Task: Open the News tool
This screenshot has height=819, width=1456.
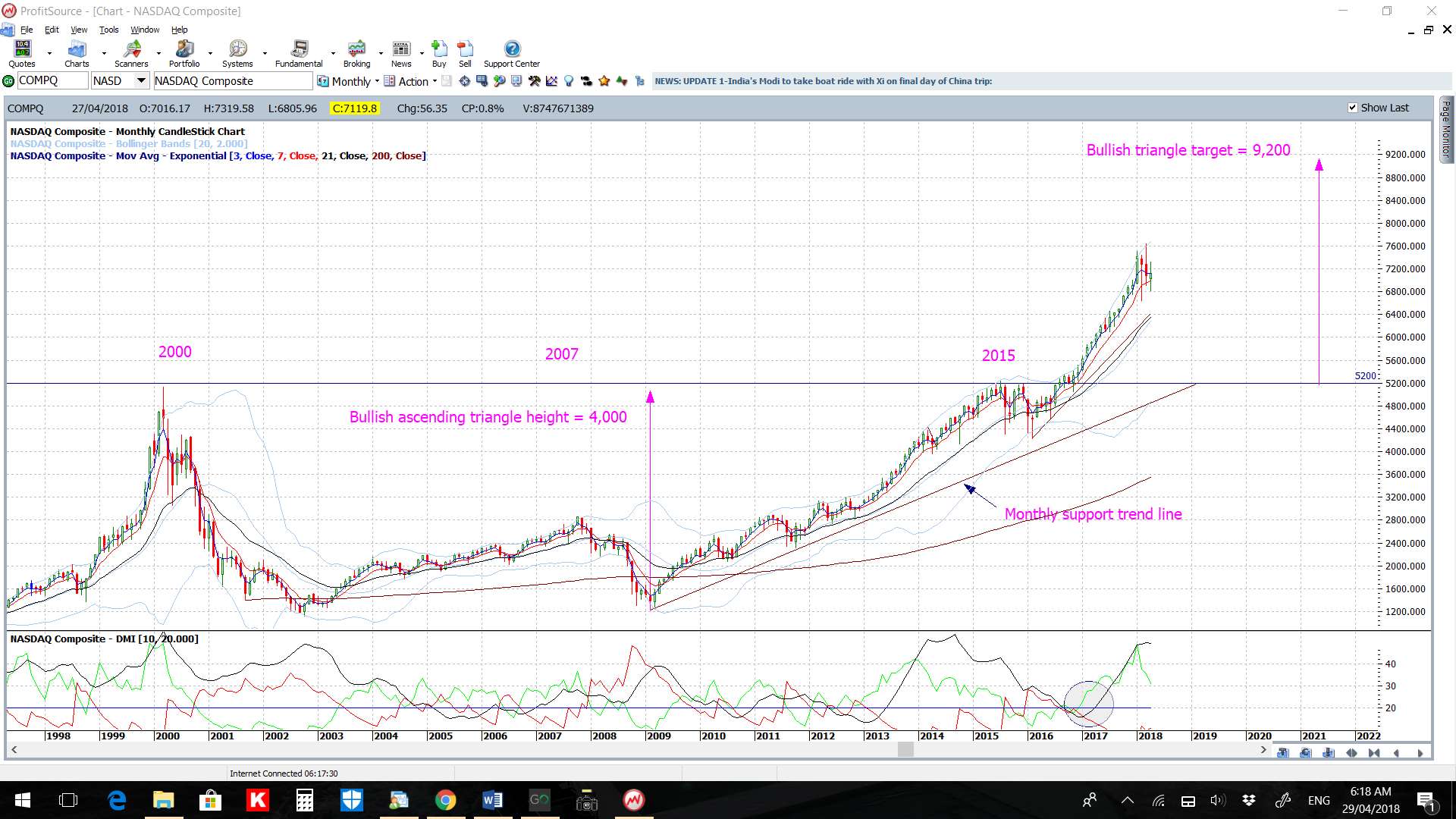Action: point(401,53)
